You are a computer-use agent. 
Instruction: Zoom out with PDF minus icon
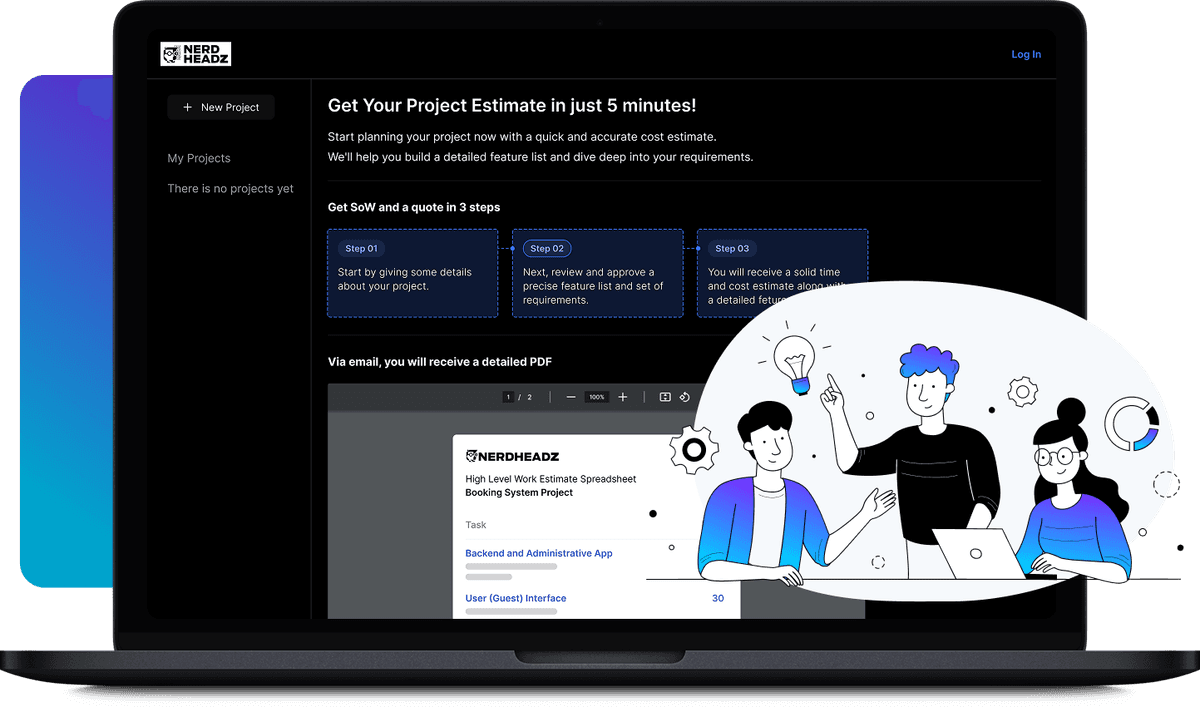point(571,397)
